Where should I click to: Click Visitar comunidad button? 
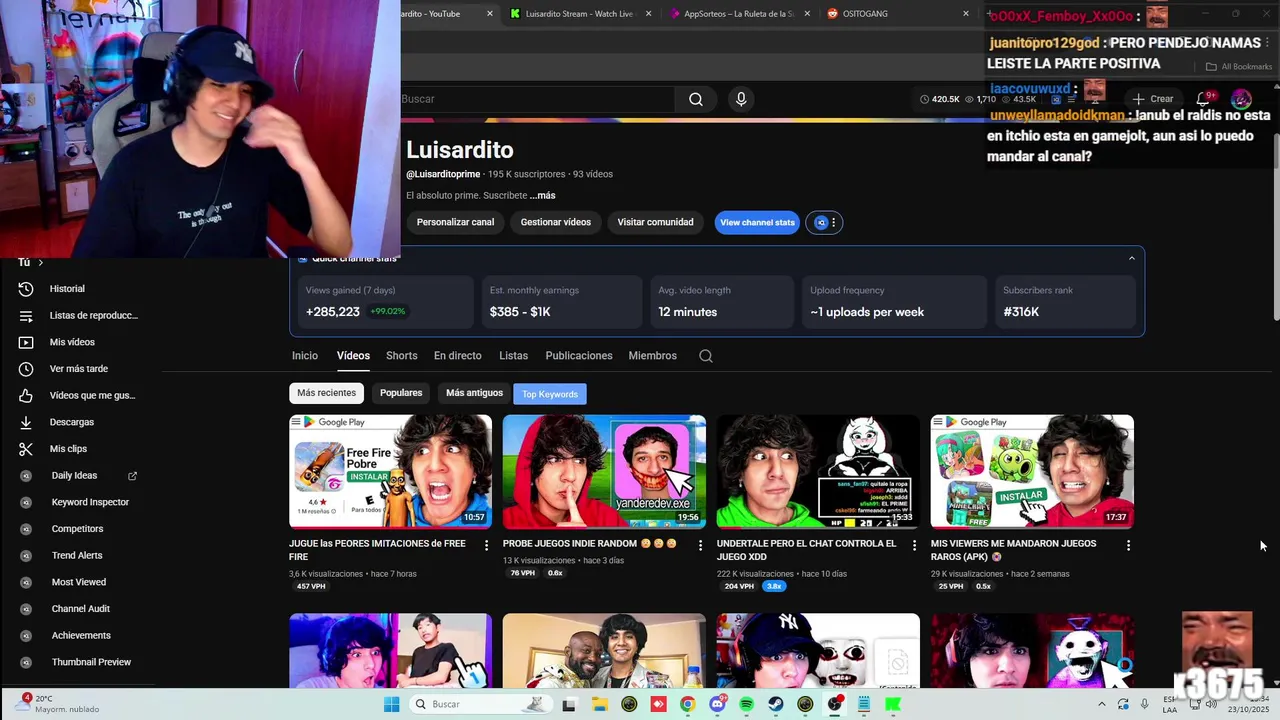[656, 222]
